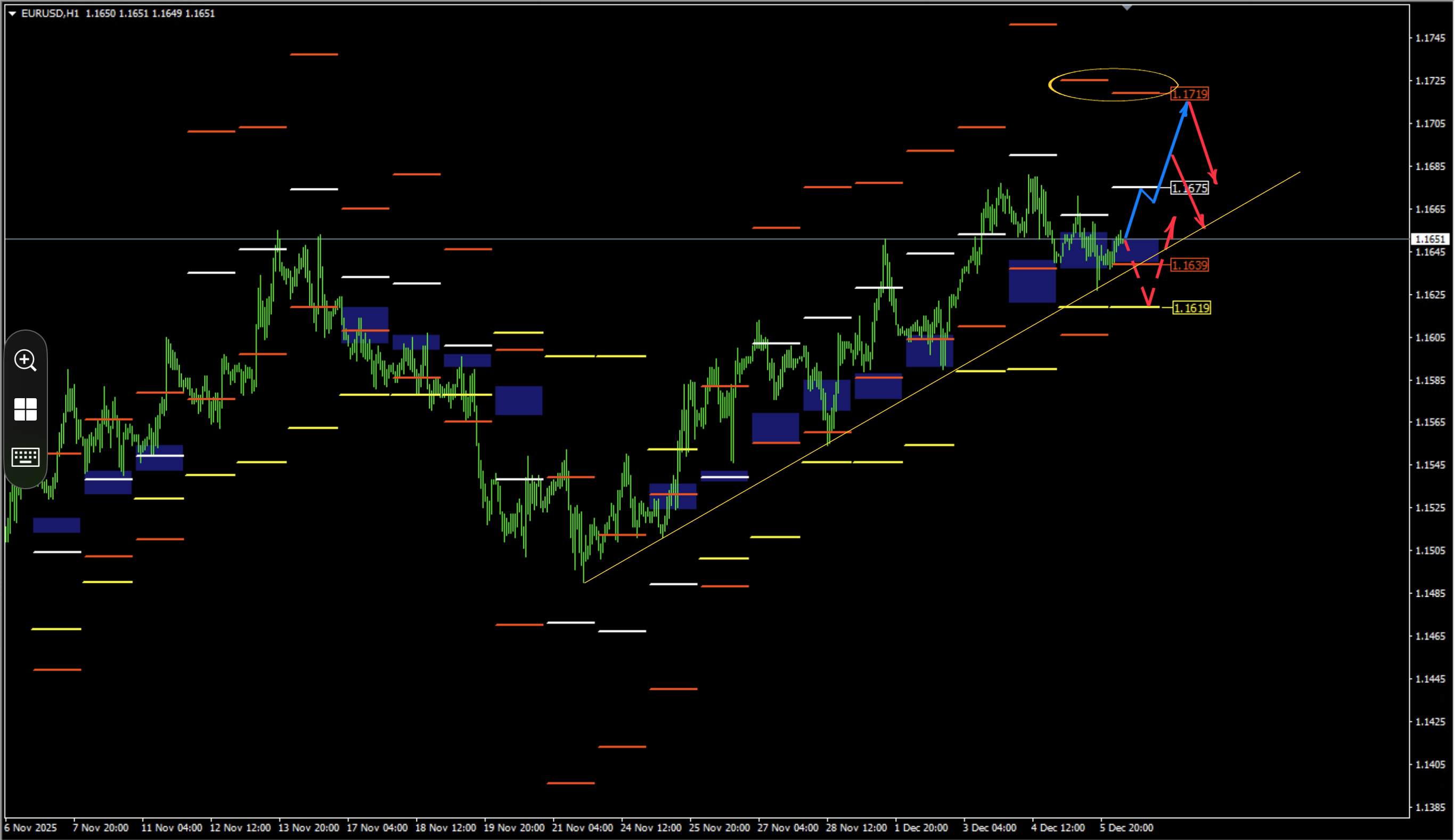1455x840 pixels.
Task: Click the EURUSD,H1 symbol title text
Action: coord(50,13)
